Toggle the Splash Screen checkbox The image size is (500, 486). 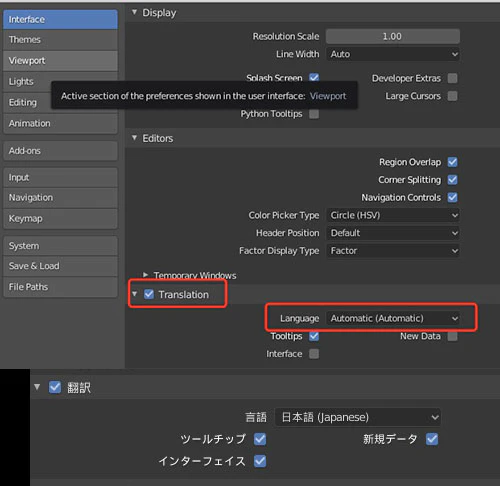click(314, 78)
